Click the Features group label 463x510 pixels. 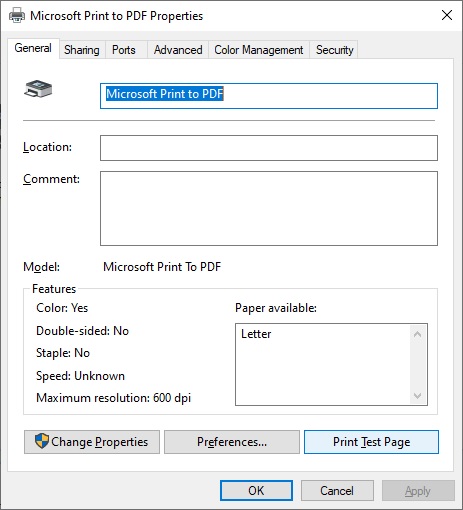click(x=54, y=289)
